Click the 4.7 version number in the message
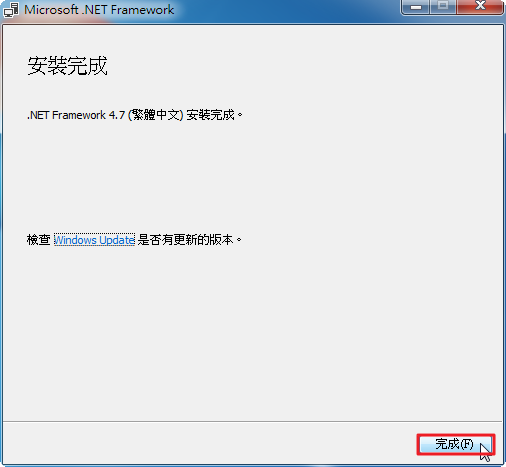The width and height of the screenshot is (506, 467). (x=117, y=115)
